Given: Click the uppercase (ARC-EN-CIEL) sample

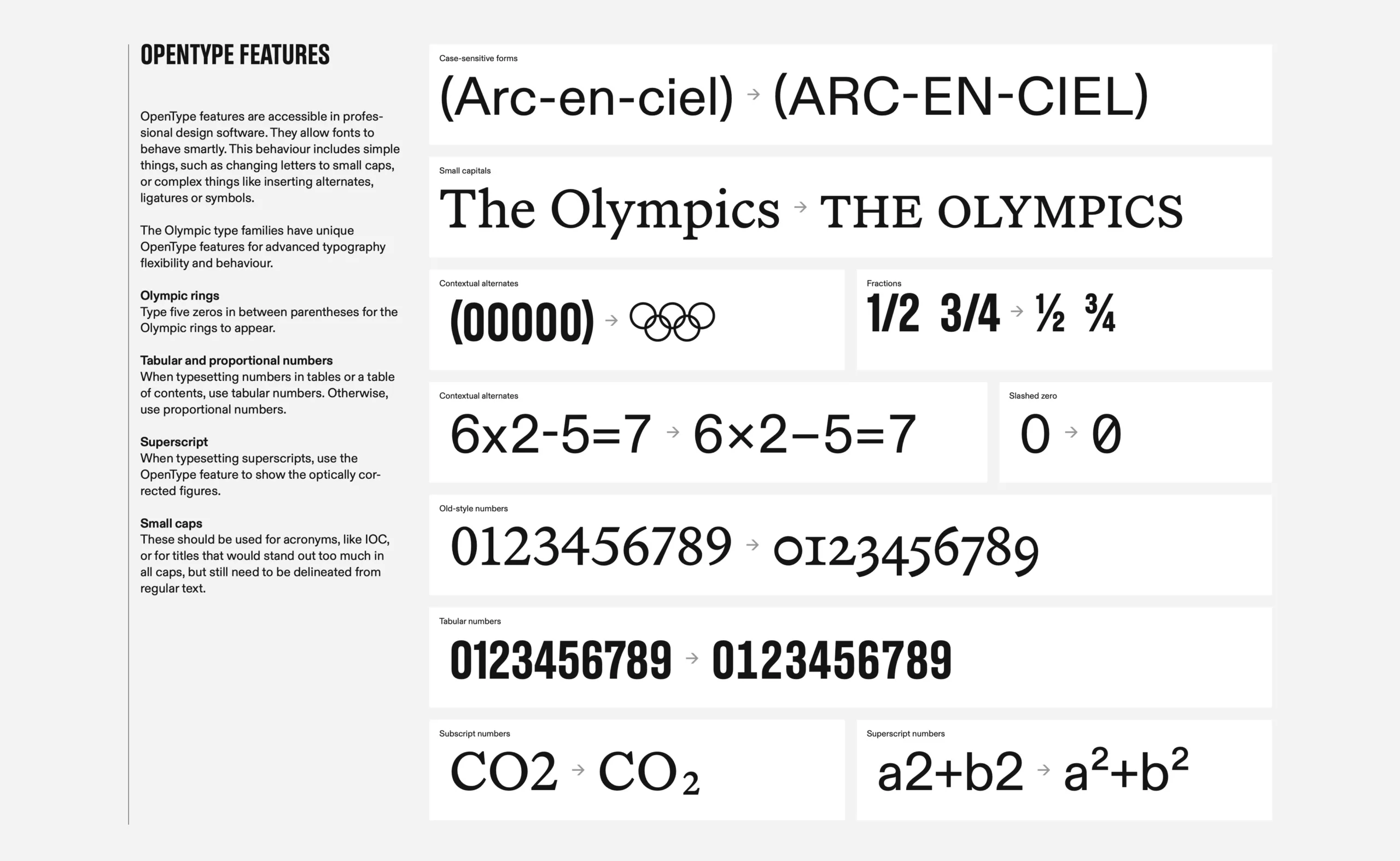Looking at the screenshot, I should click(960, 96).
